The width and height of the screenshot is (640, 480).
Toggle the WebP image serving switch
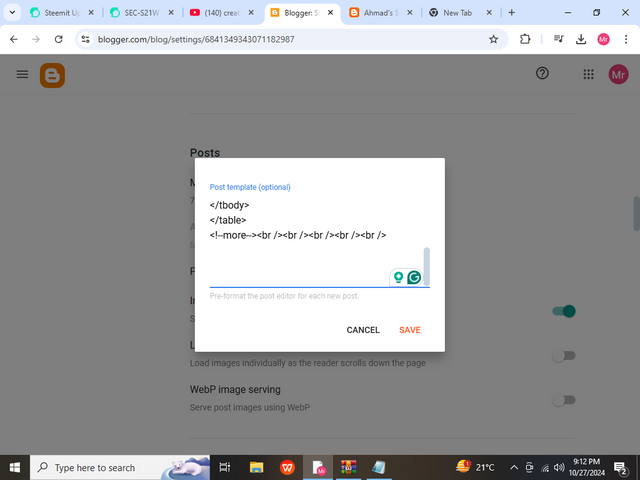564,400
